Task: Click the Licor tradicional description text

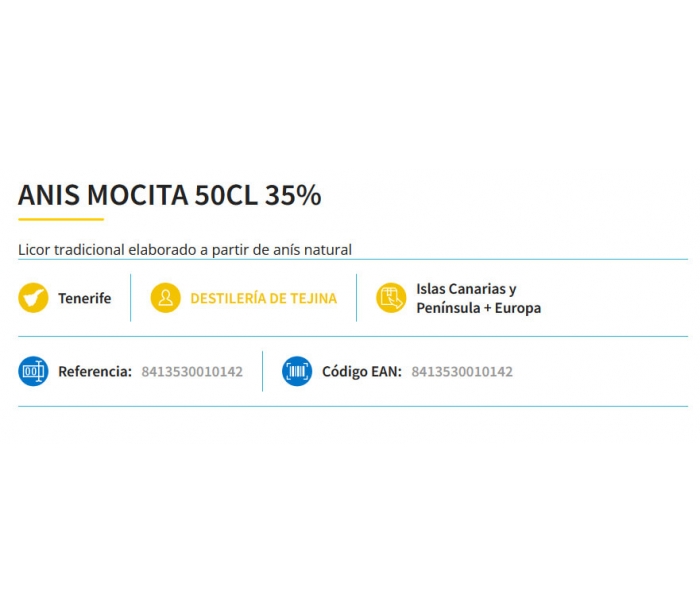Action: 185,250
